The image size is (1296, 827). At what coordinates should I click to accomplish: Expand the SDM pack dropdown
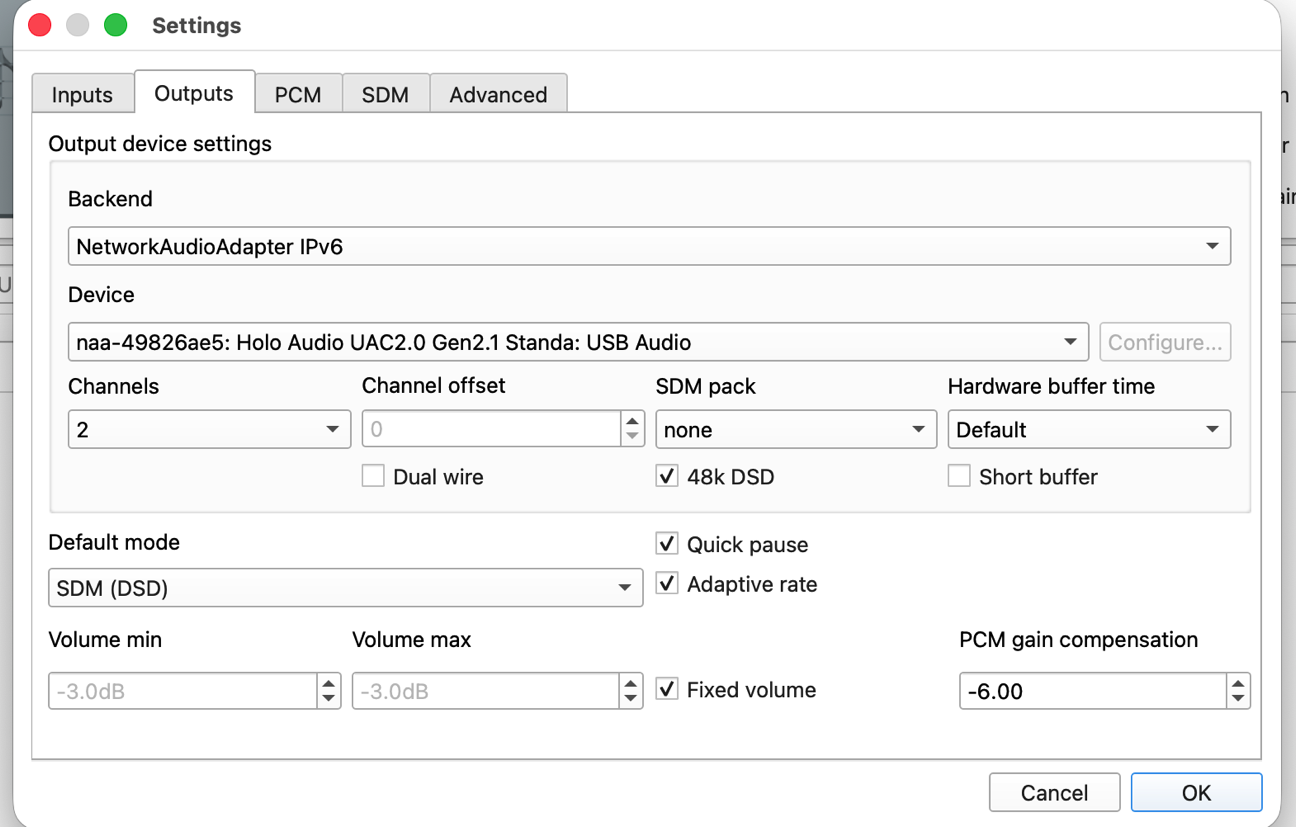point(795,430)
